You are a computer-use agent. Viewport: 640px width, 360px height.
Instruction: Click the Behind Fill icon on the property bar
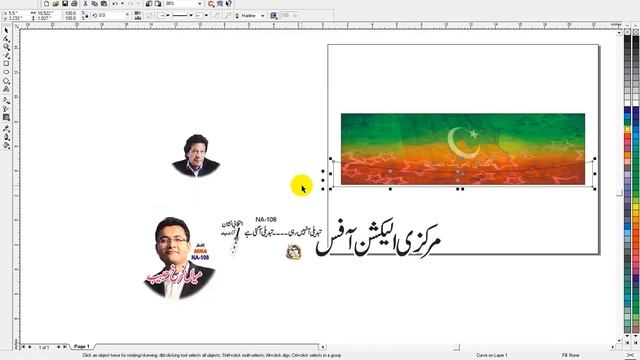click(273, 16)
